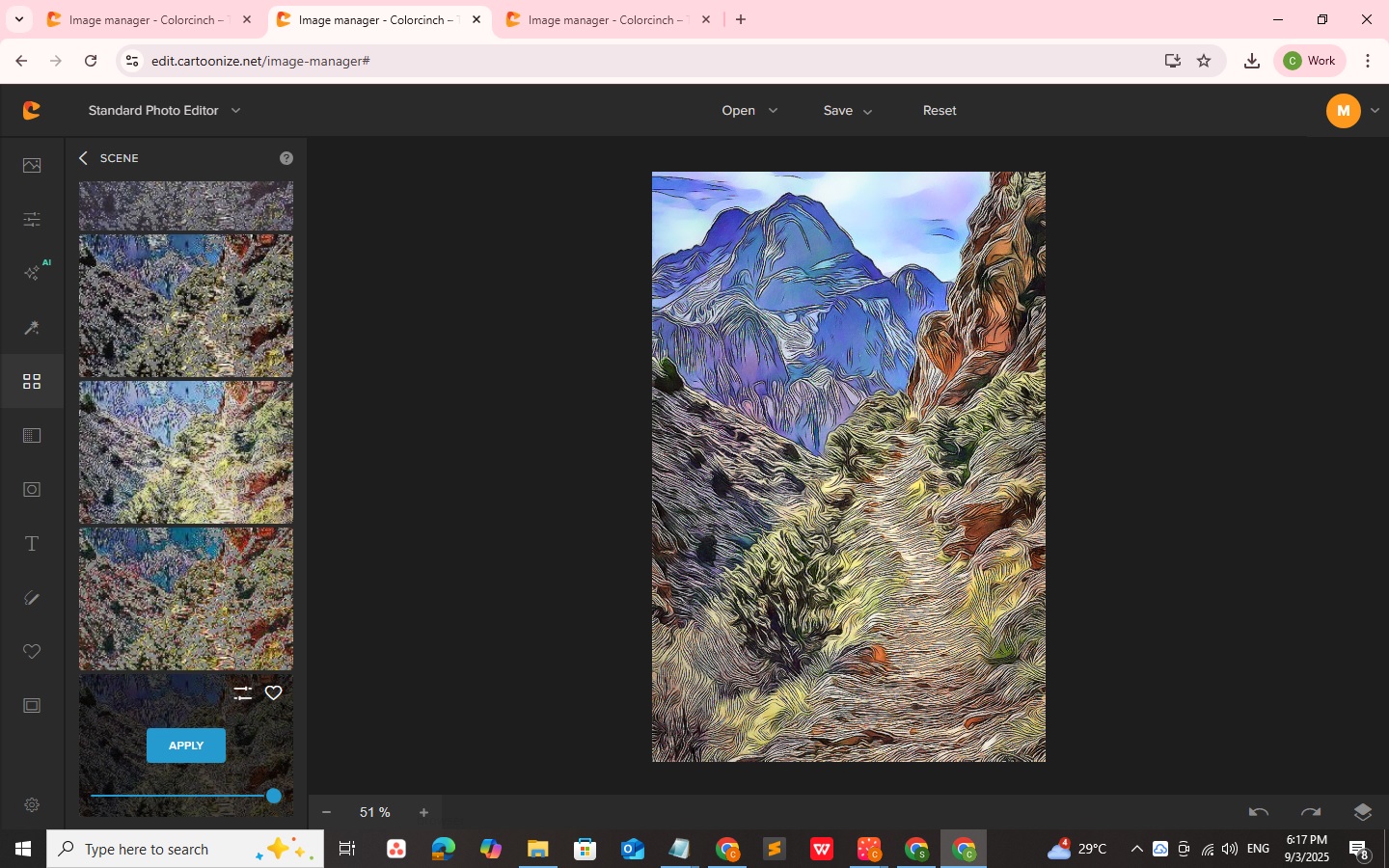
Task: Open the Text tool in sidebar
Action: tap(32, 544)
